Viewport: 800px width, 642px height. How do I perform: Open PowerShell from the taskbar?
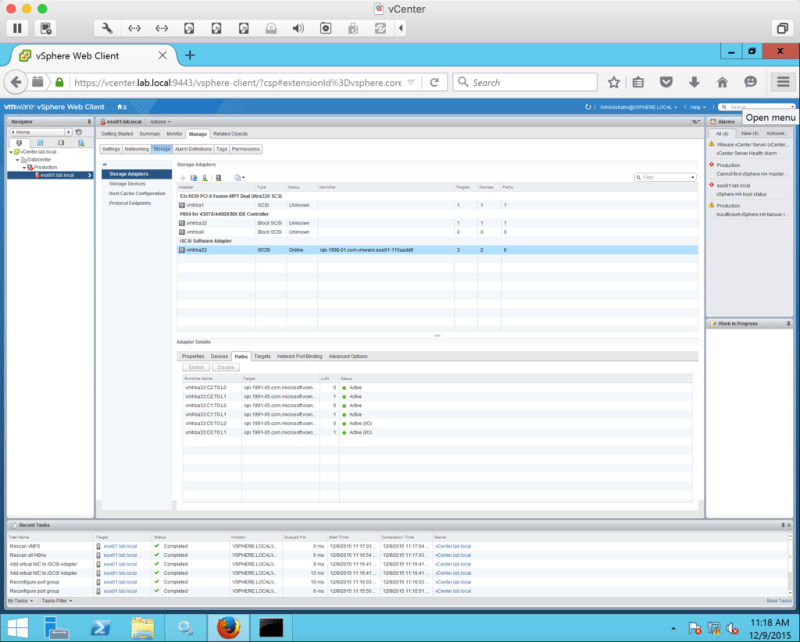point(100,626)
